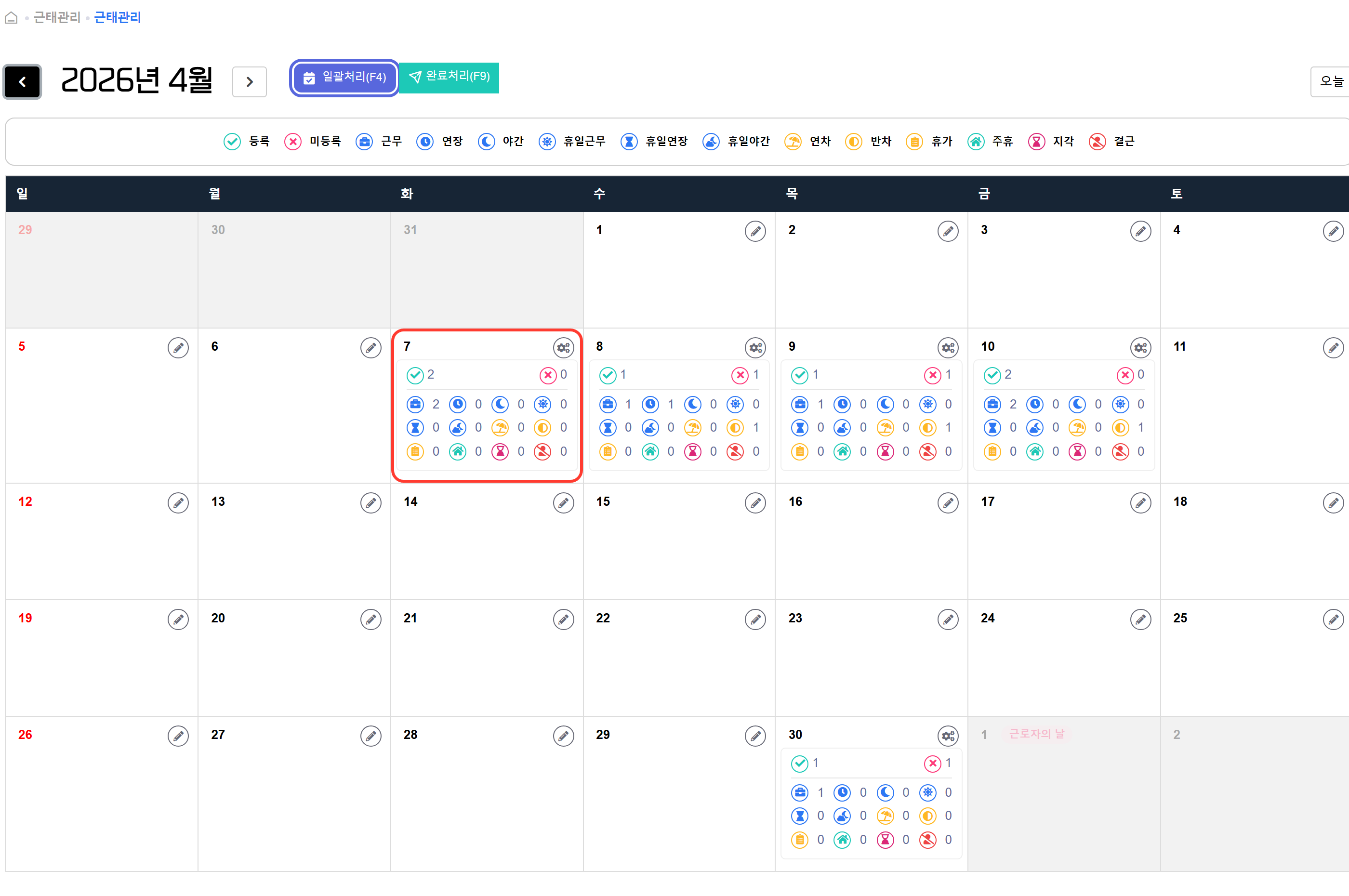The width and height of the screenshot is (1349, 896).
Task: Click the 미등록 X icon in the legend
Action: tap(293, 142)
